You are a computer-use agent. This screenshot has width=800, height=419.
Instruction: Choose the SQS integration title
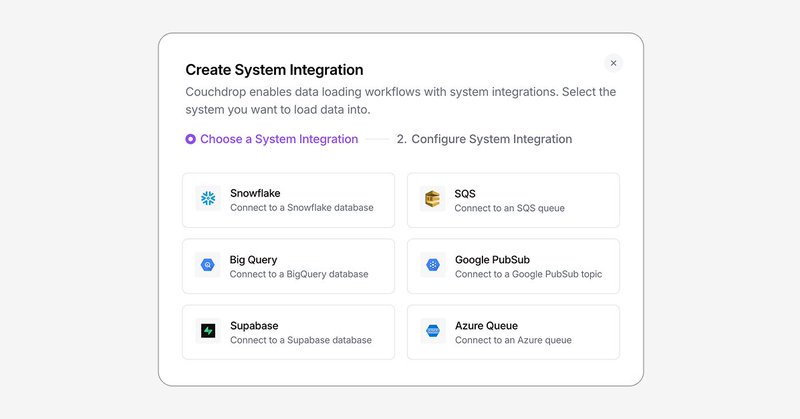pyautogui.click(x=465, y=193)
